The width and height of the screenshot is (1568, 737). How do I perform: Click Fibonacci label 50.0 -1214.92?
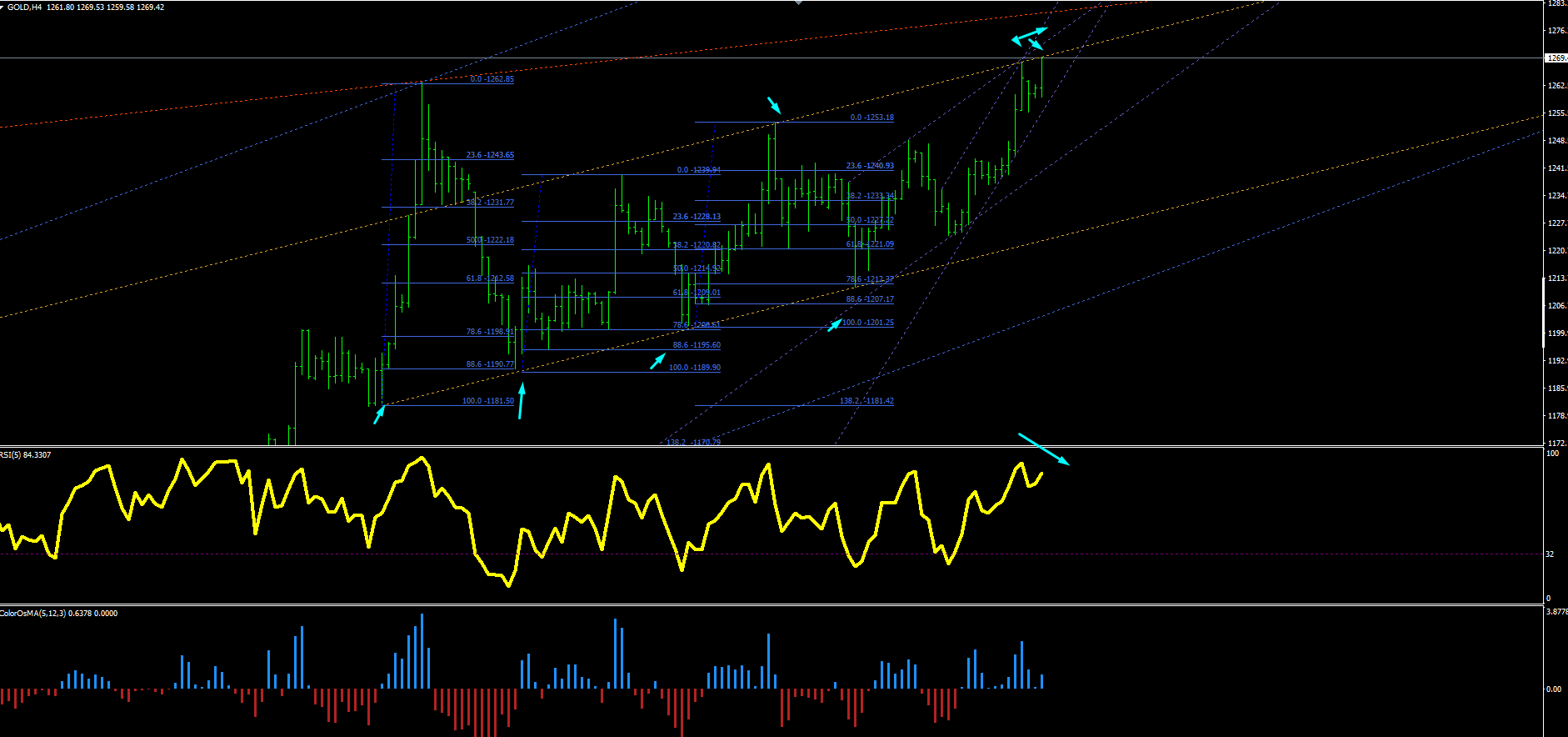click(697, 268)
